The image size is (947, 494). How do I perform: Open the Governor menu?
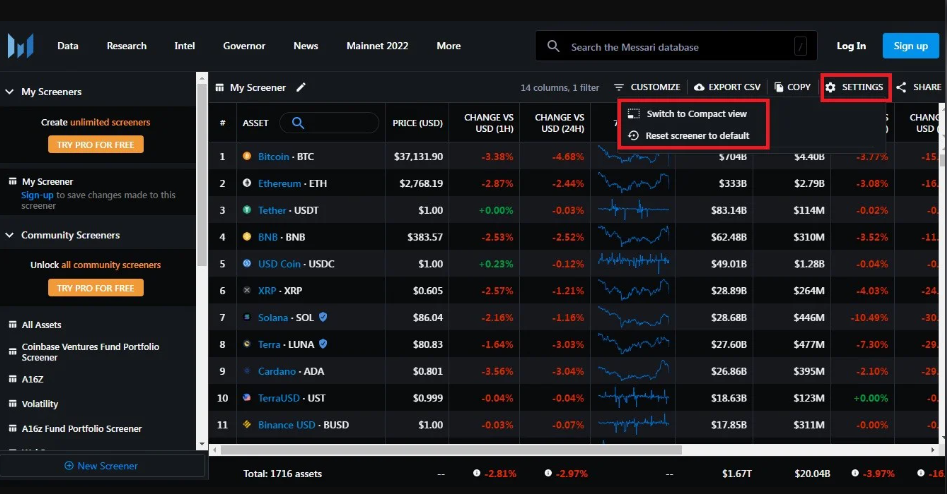tap(244, 46)
